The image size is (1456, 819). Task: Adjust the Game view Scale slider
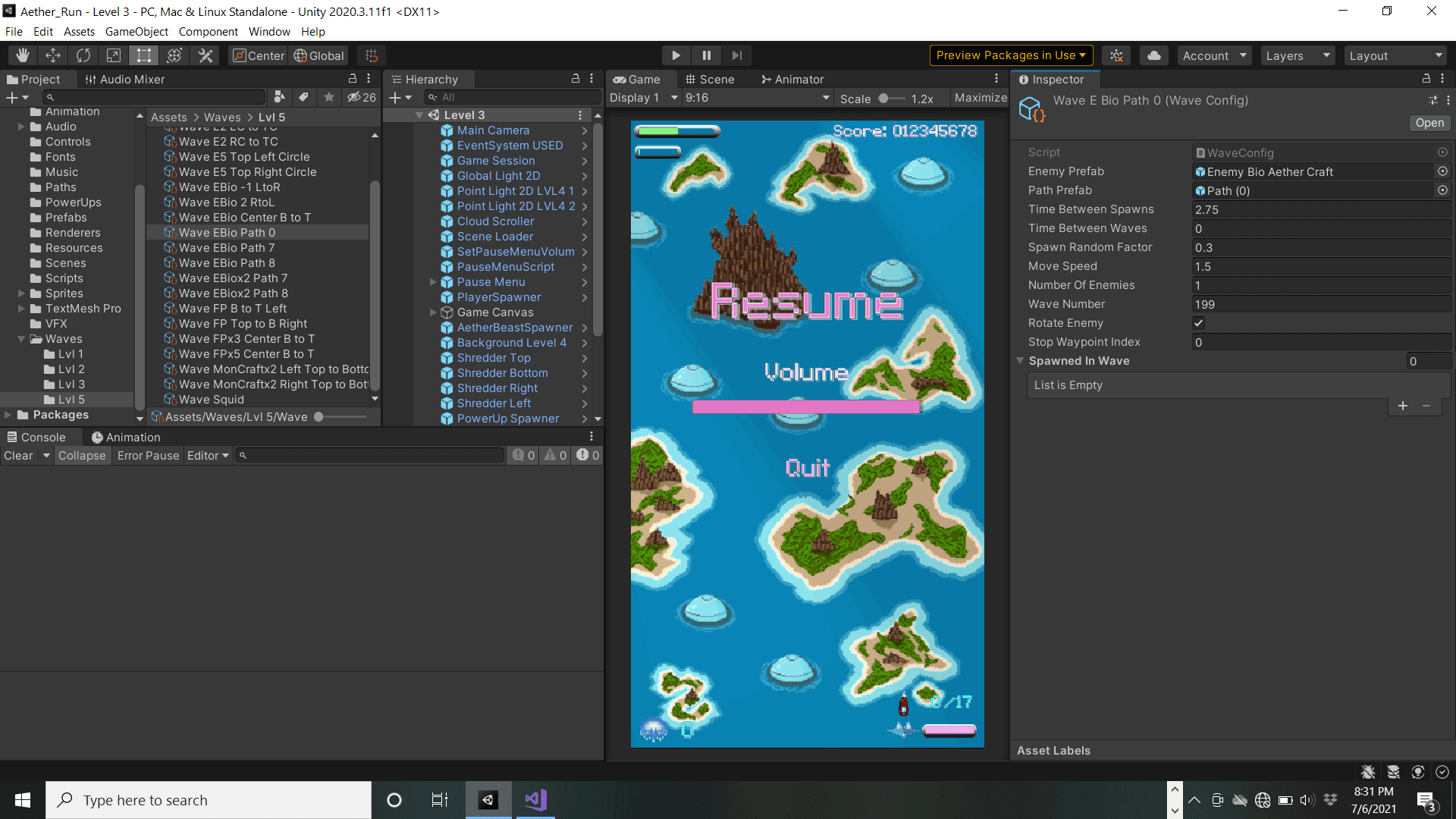[x=884, y=98]
